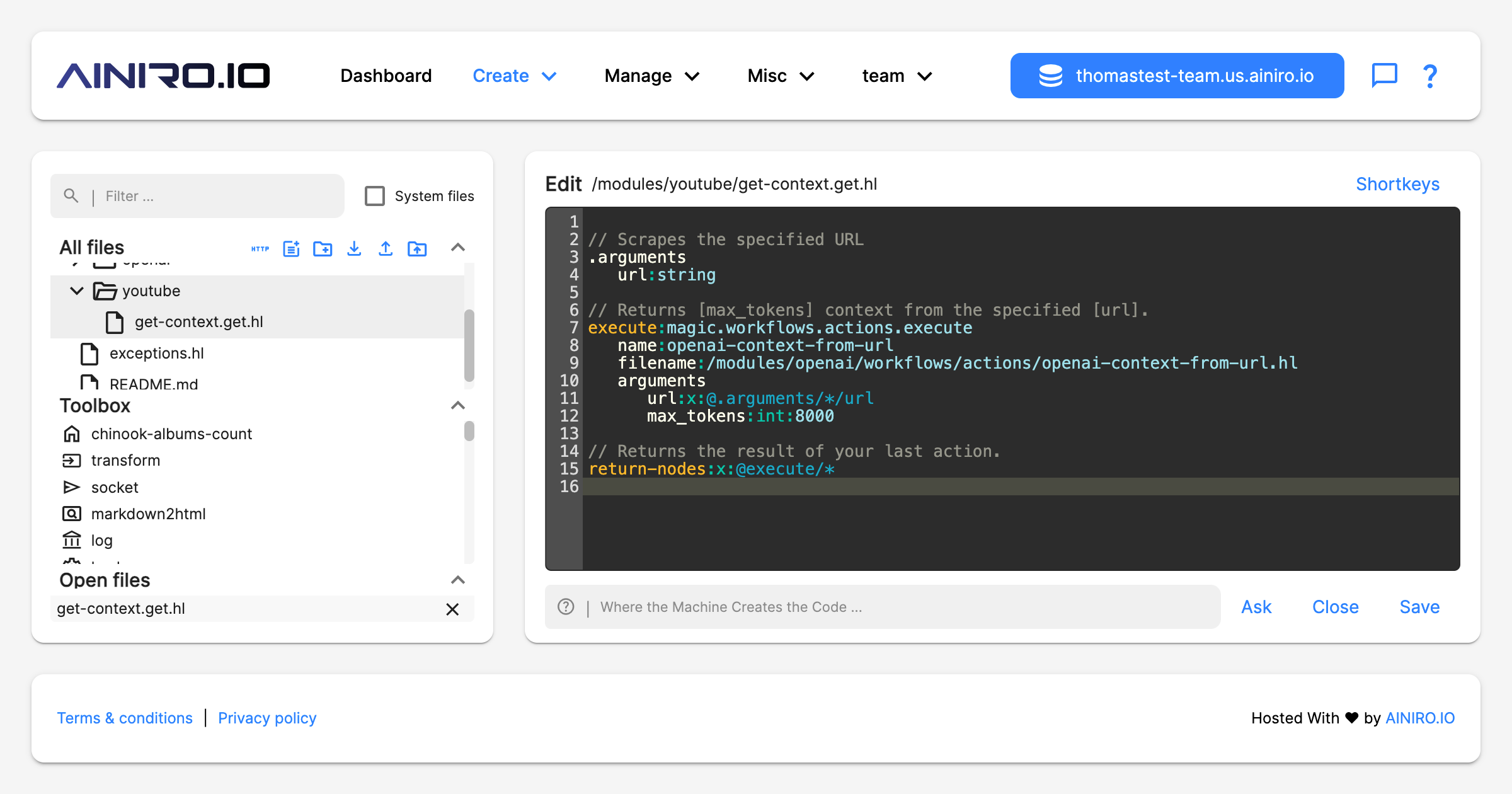The width and height of the screenshot is (1512, 794).
Task: Click the socket arrow icon in the Toolbox
Action: tap(72, 487)
